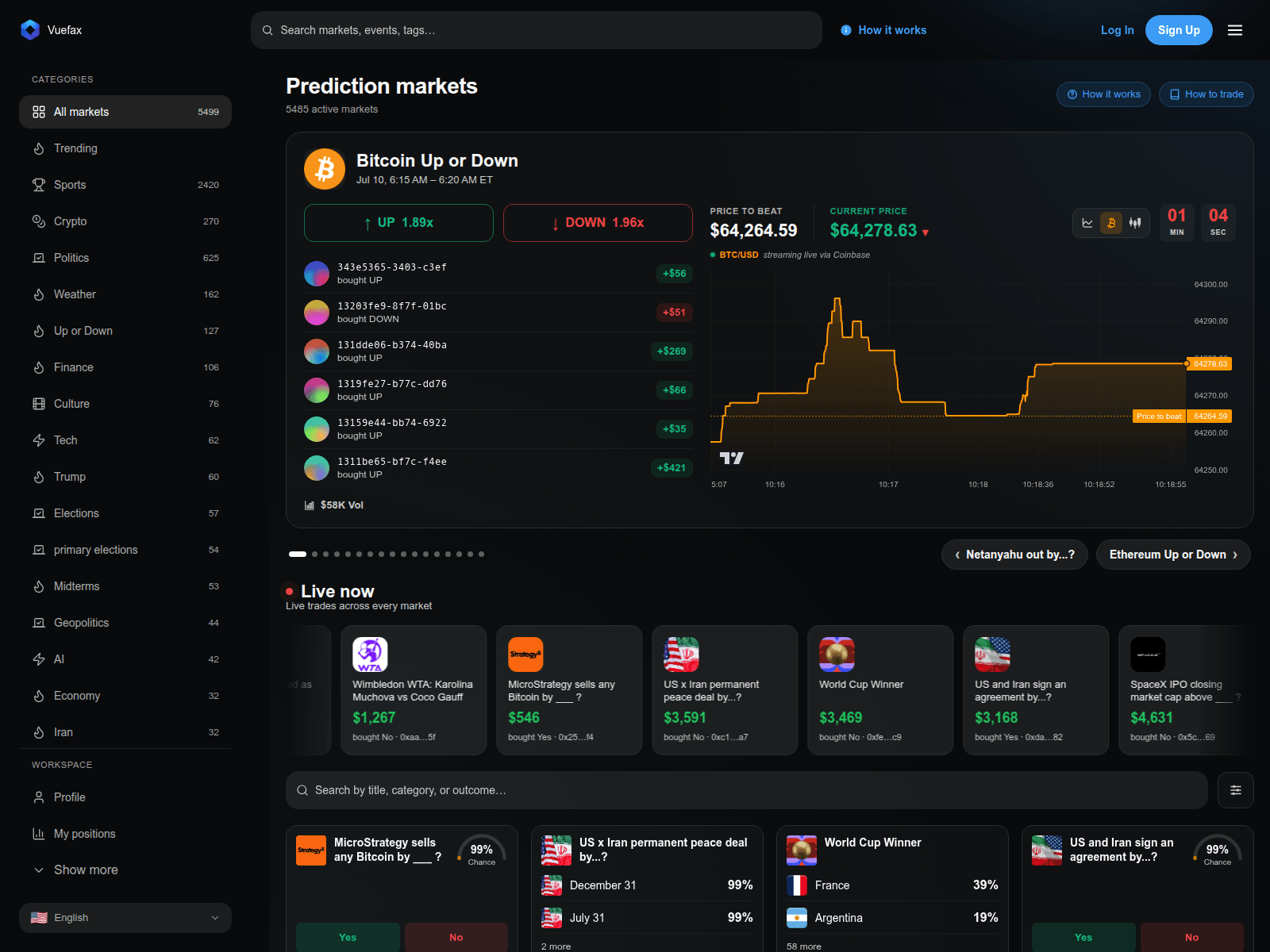The height and width of the screenshot is (952, 1270).
Task: Open the Trump category
Action: tap(125, 477)
